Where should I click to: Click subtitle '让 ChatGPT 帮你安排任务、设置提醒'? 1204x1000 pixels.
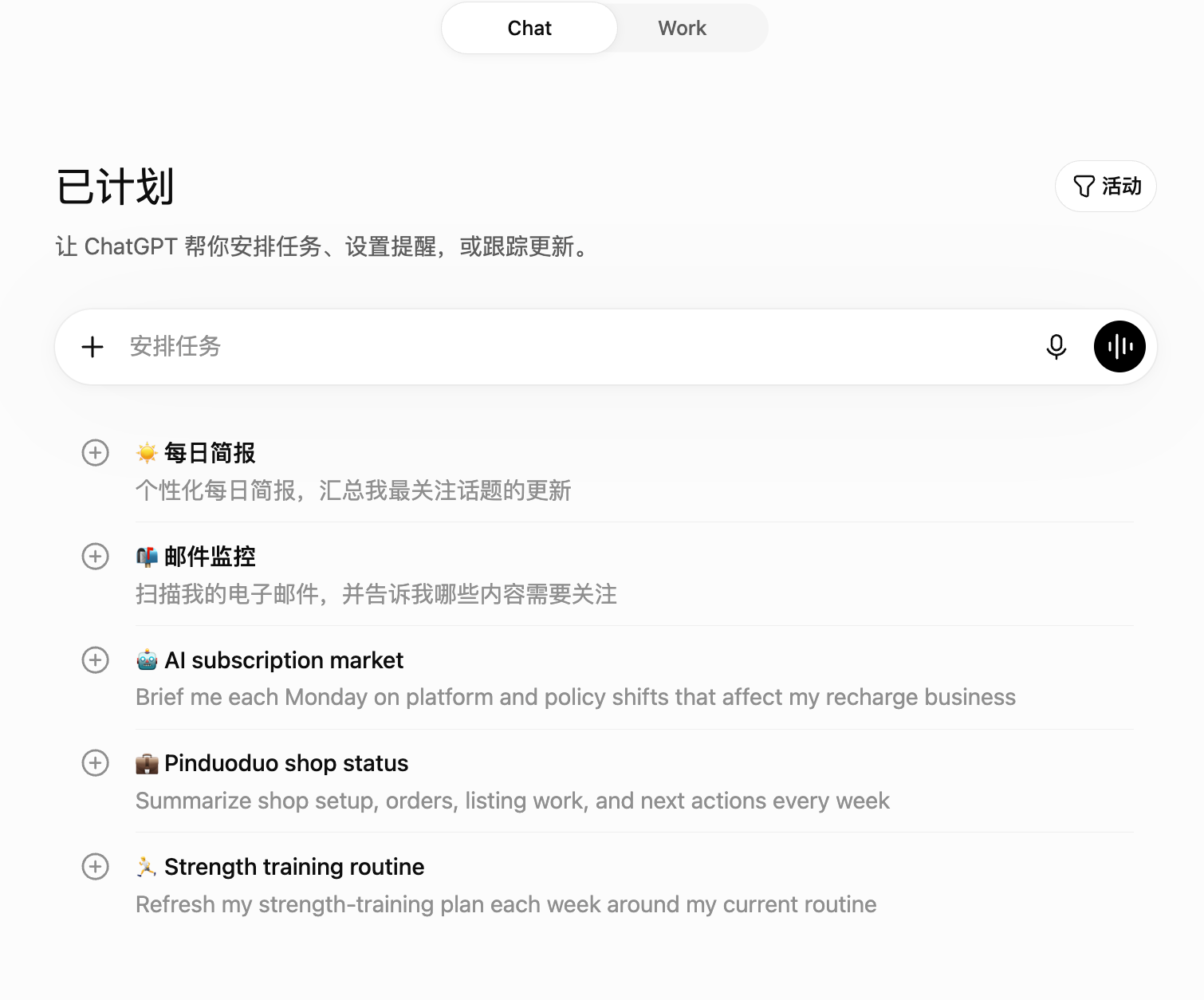321,246
